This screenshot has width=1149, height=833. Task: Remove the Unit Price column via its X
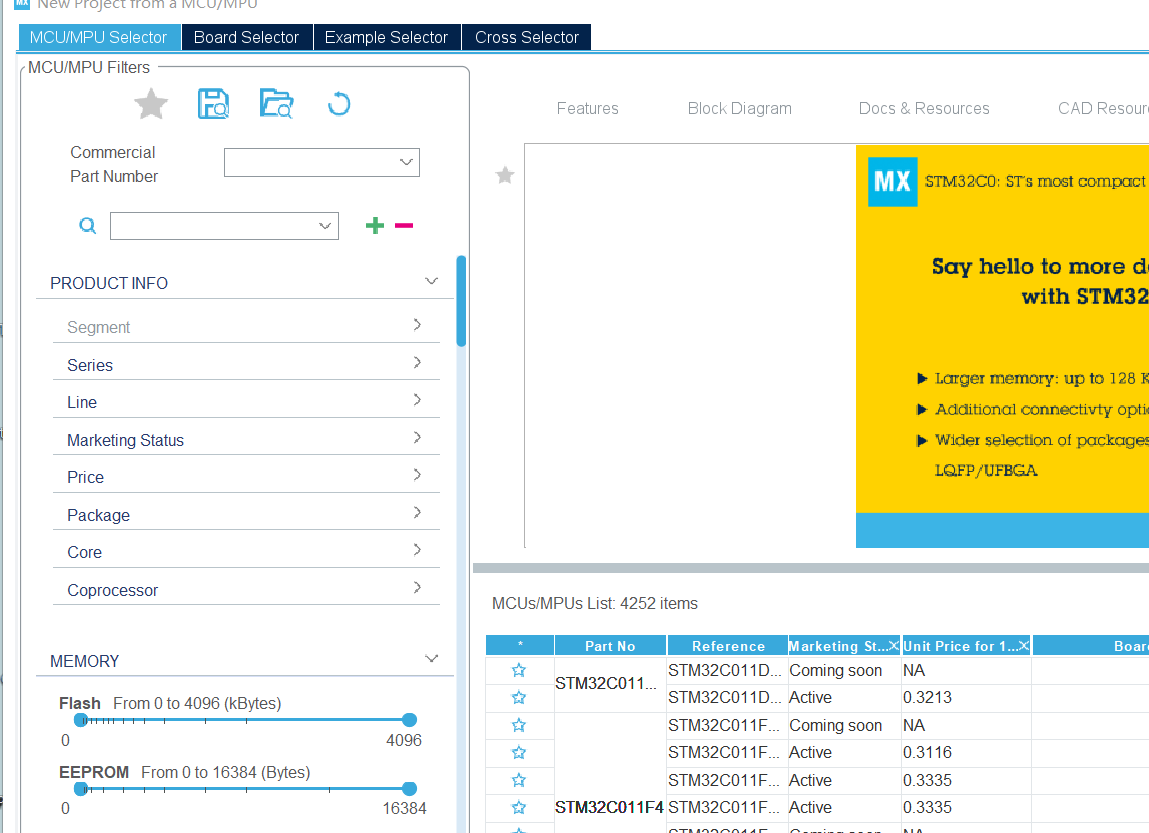click(1024, 645)
